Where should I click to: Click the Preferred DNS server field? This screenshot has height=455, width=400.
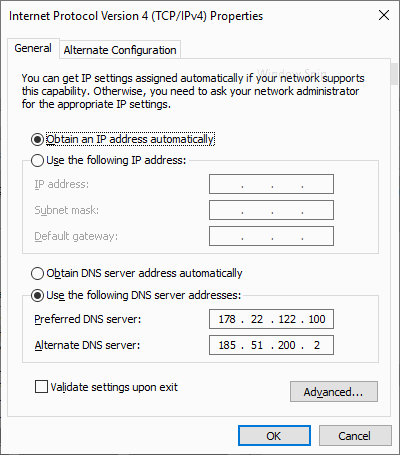[x=271, y=319]
